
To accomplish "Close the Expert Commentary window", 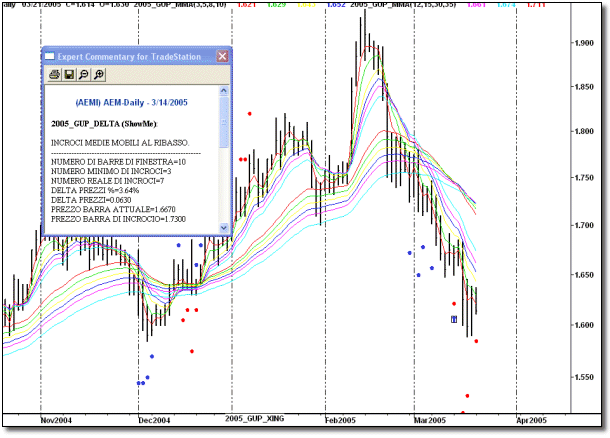I will (x=223, y=57).
